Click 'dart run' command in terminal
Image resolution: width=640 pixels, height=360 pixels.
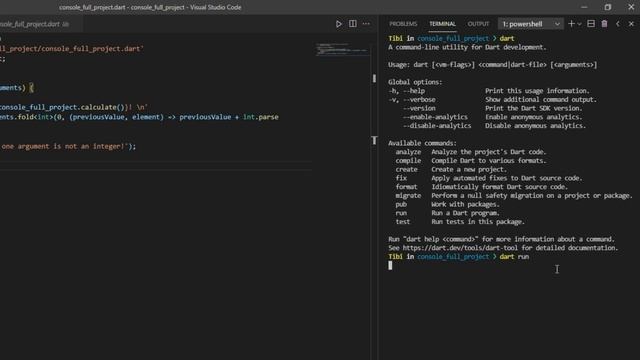[x=514, y=257]
